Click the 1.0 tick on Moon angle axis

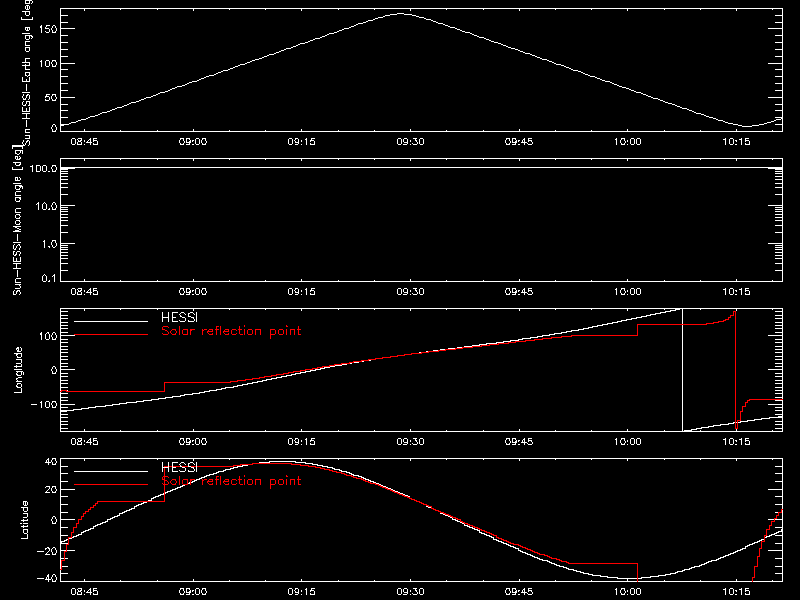49,244
